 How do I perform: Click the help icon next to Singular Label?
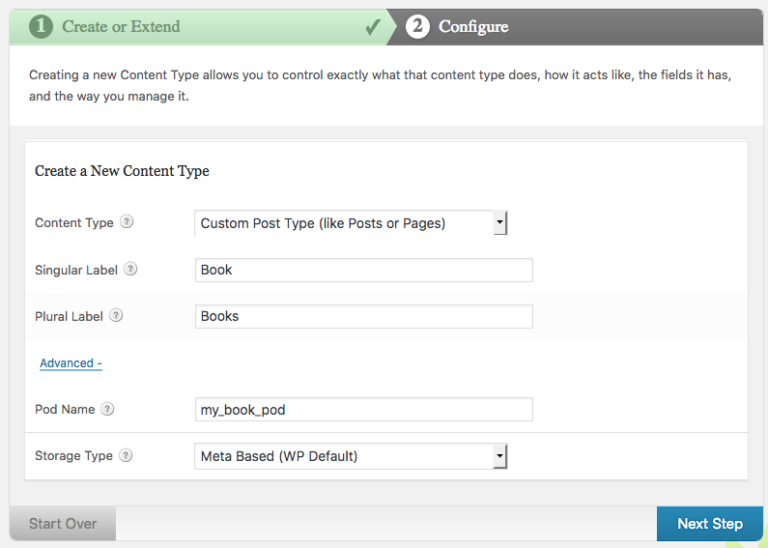[x=131, y=269]
